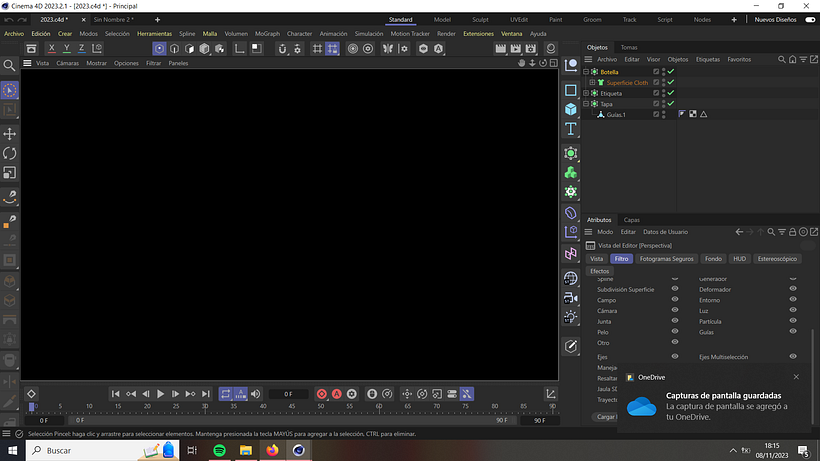Click the HUD button in attributes
820x461 pixels.
[739, 259]
